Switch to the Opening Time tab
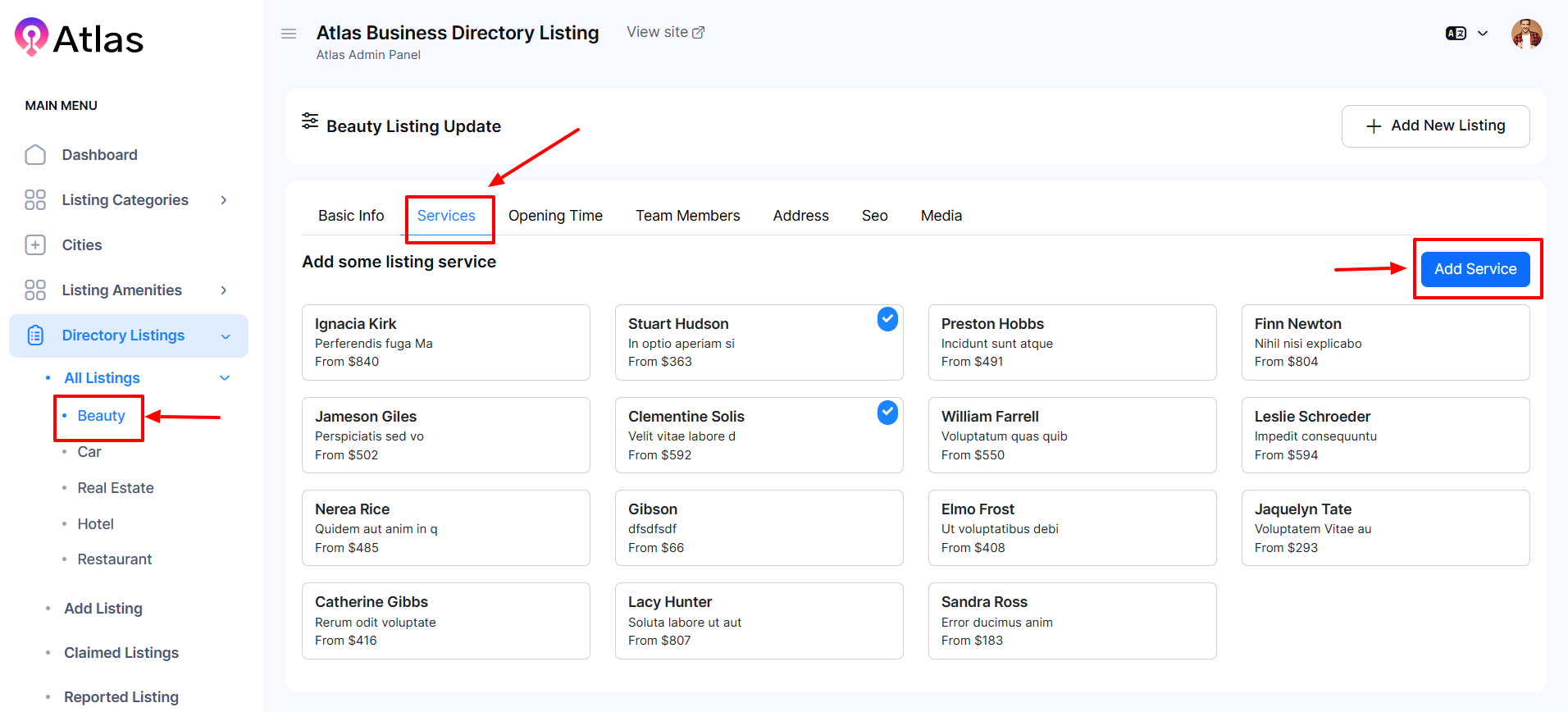Screen dimensions: 1568x712 pyautogui.click(x=555, y=216)
